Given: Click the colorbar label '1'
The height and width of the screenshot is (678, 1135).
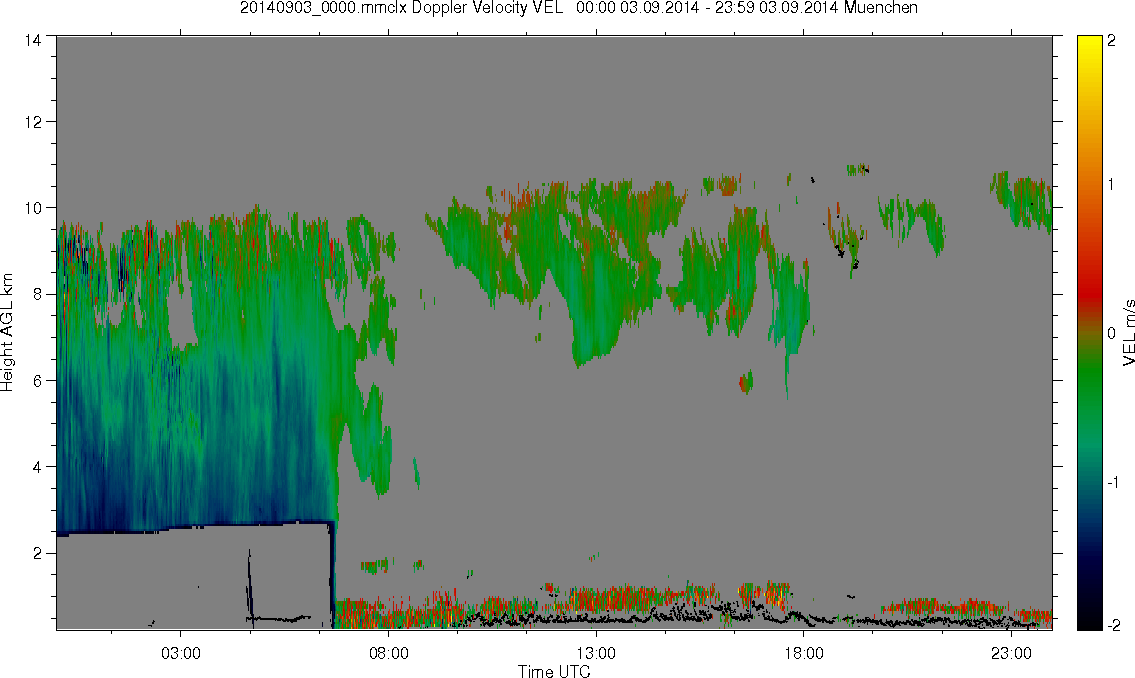Looking at the screenshot, I should (x=1111, y=185).
